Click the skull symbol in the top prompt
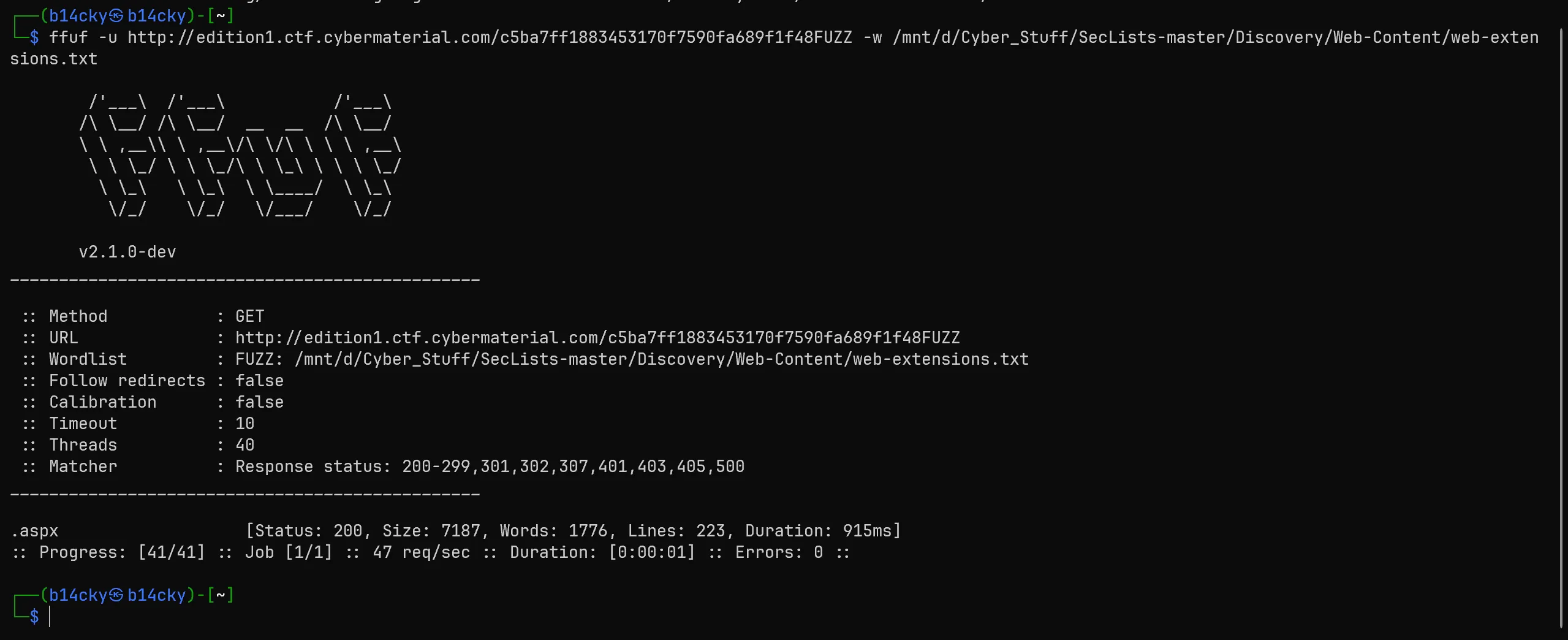 [116, 15]
